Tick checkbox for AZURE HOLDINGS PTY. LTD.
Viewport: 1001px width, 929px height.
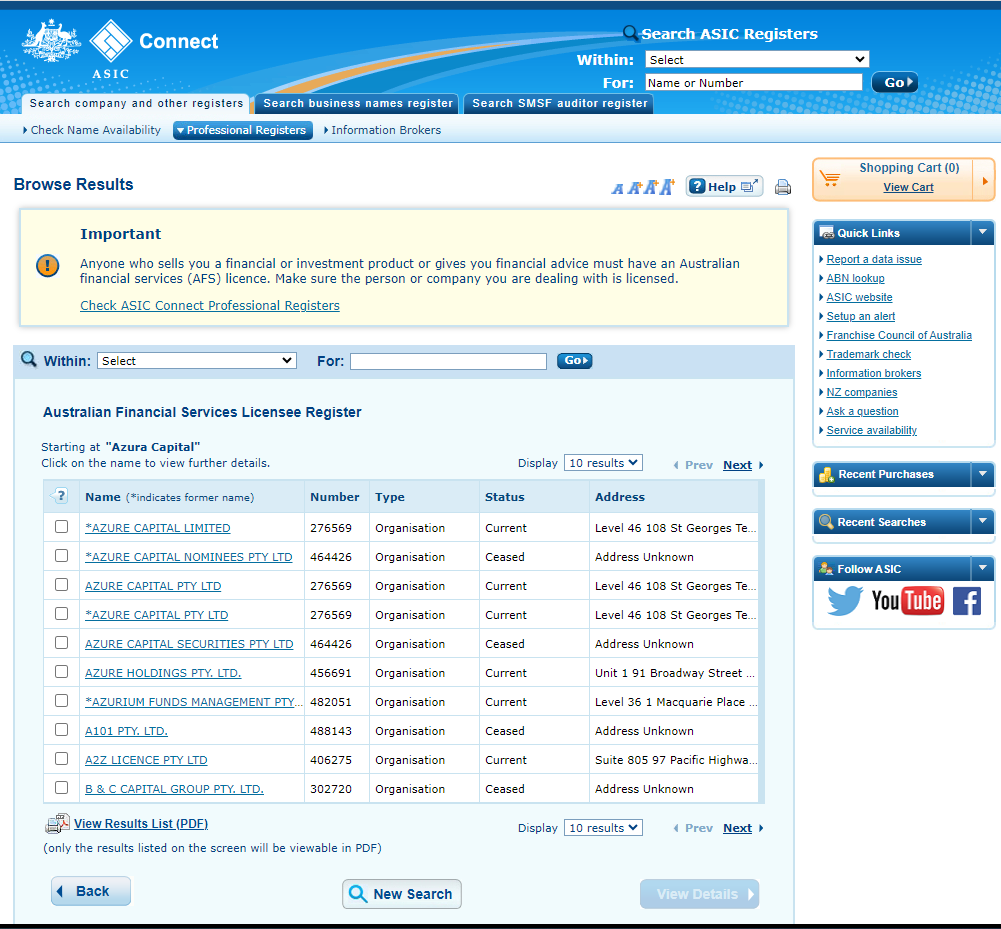point(61,672)
